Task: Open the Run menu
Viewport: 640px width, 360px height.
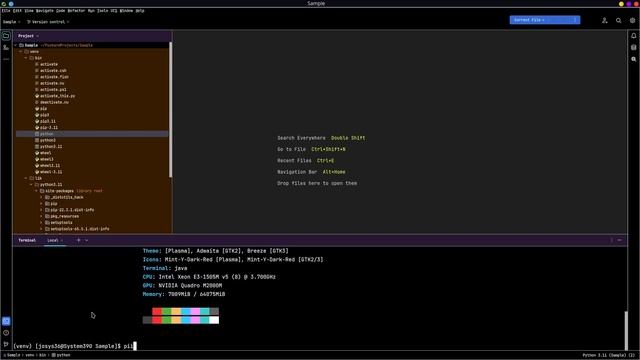Action: point(91,11)
